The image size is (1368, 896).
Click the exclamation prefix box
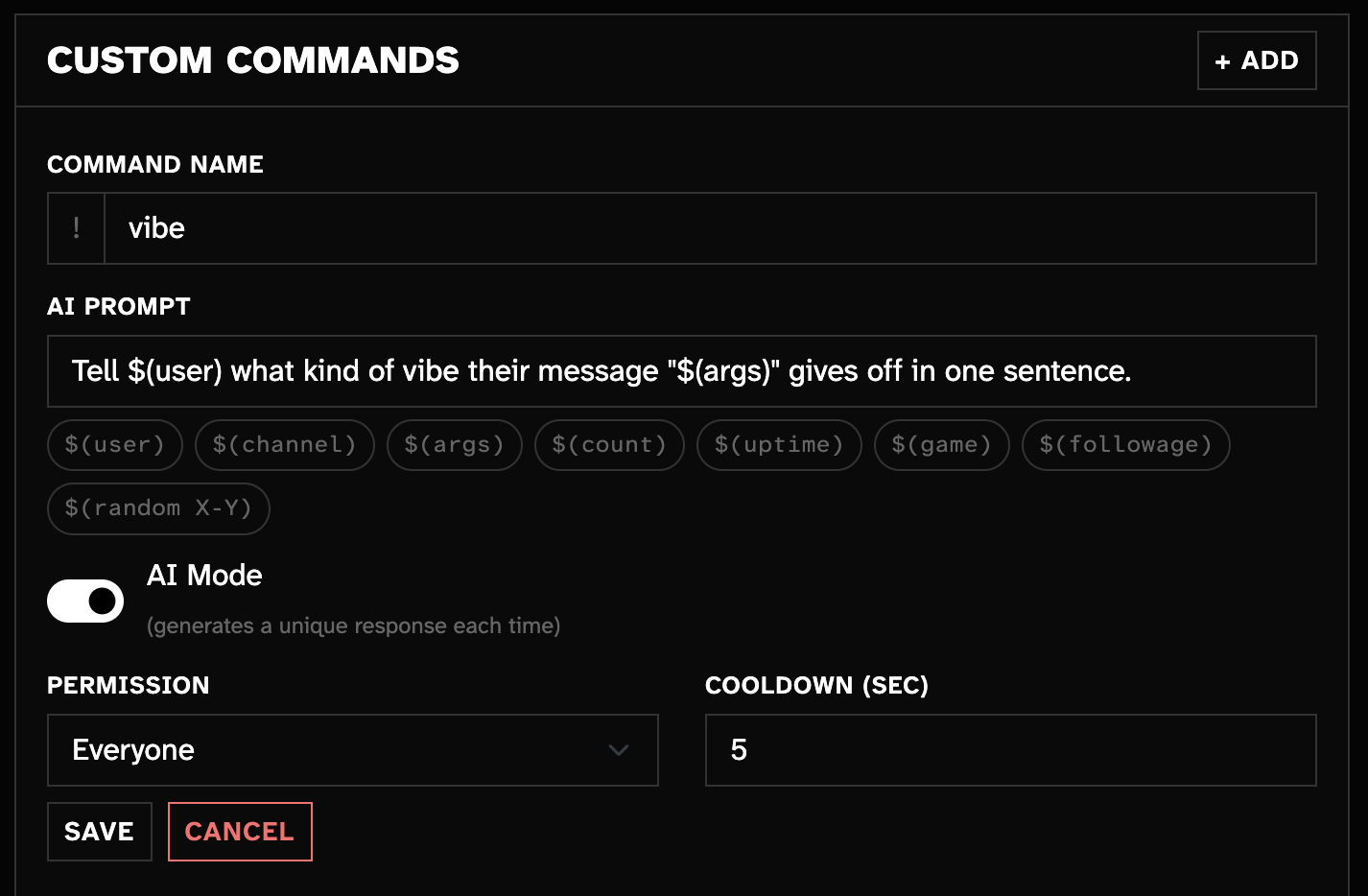point(76,228)
